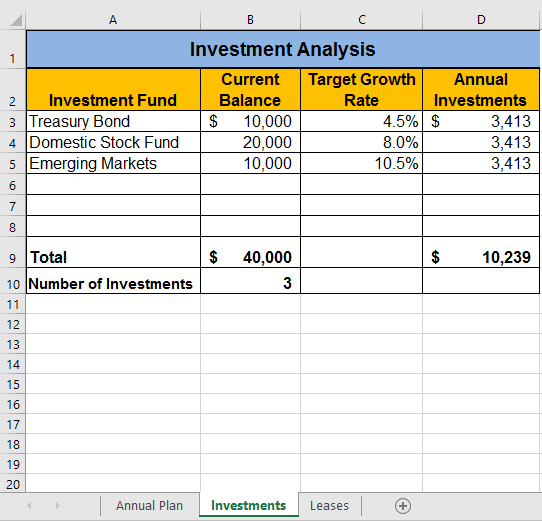Viewport: 542px width, 521px height.
Task: Click the Number of Investments label
Action: coord(113,281)
